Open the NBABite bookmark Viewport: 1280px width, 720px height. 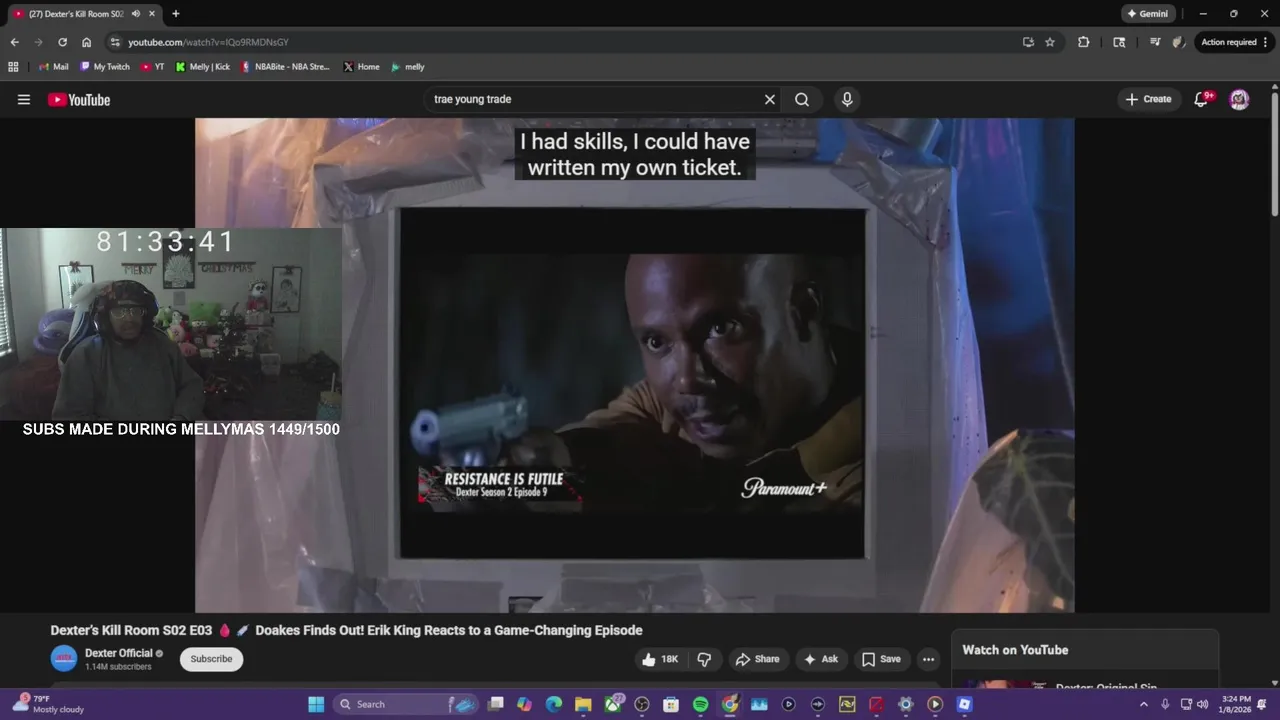tap(285, 67)
